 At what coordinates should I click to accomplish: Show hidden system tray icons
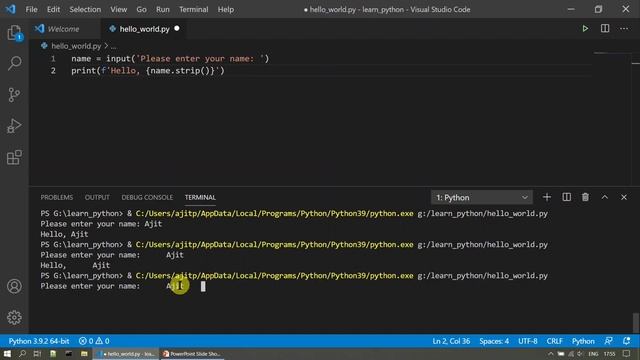click(x=551, y=354)
